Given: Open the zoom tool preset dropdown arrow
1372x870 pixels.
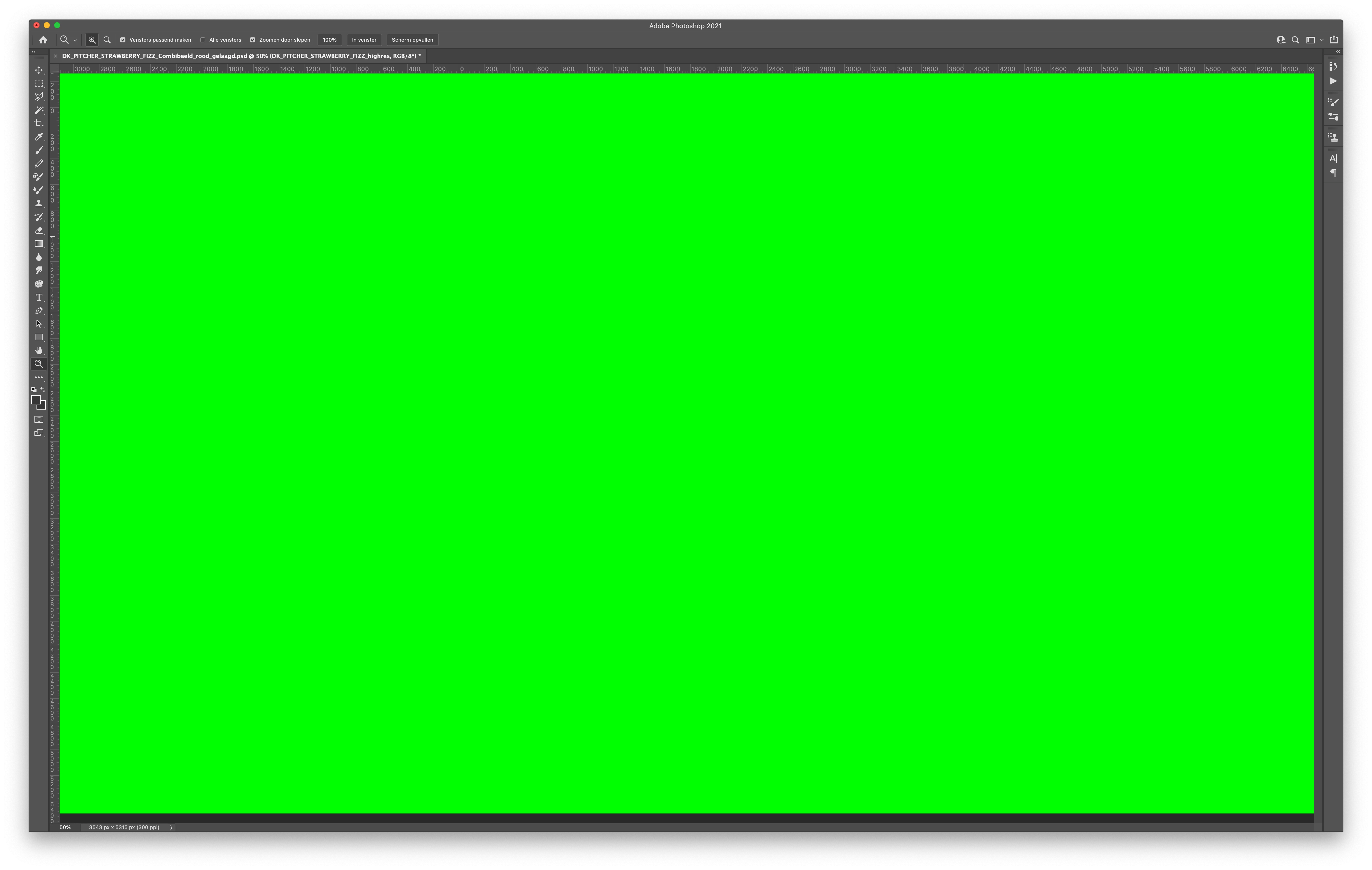Looking at the screenshot, I should 75,40.
